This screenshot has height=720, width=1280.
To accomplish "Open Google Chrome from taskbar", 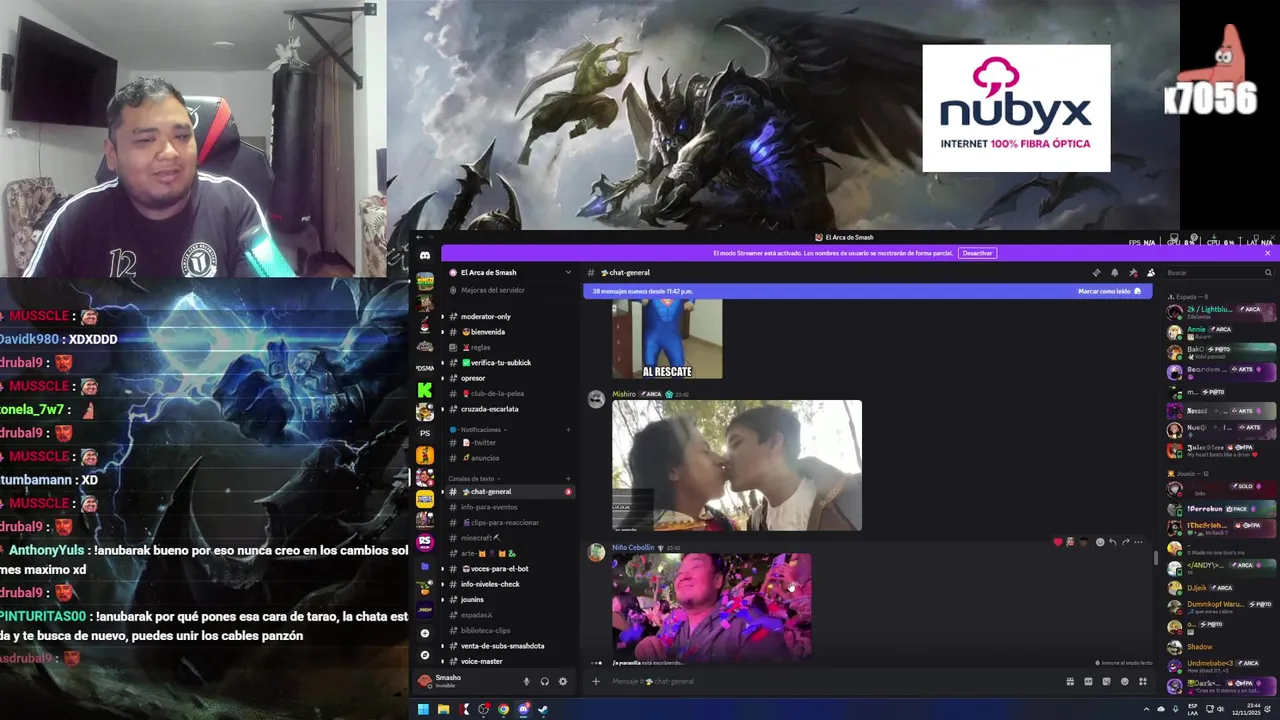I will click(x=503, y=709).
